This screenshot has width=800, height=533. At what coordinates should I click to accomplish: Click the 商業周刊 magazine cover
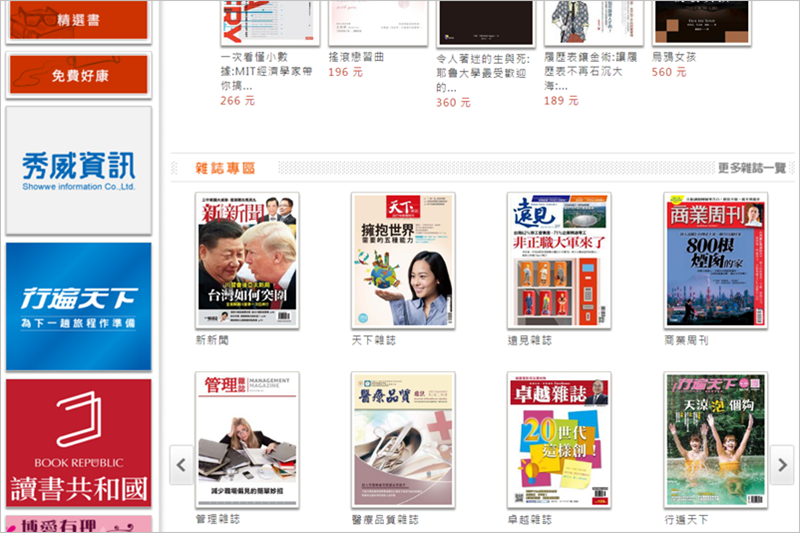[715, 260]
